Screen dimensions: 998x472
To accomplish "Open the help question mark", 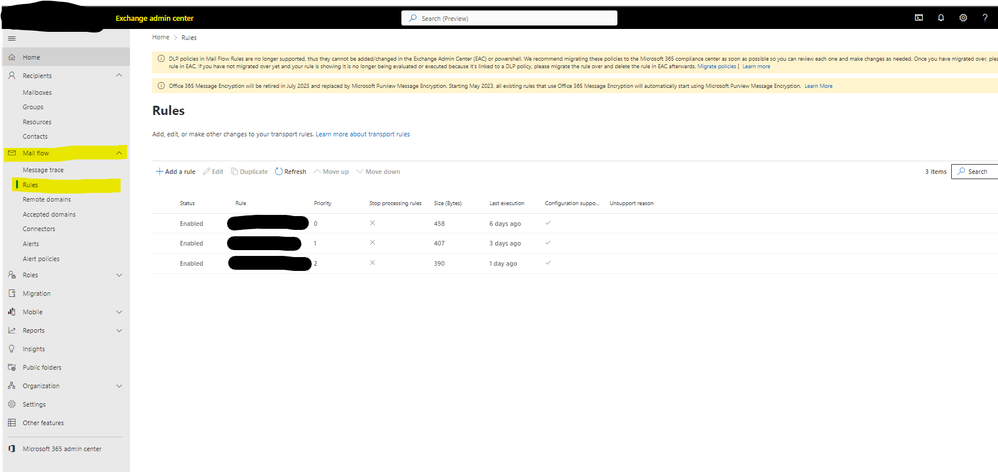I will click(x=985, y=18).
